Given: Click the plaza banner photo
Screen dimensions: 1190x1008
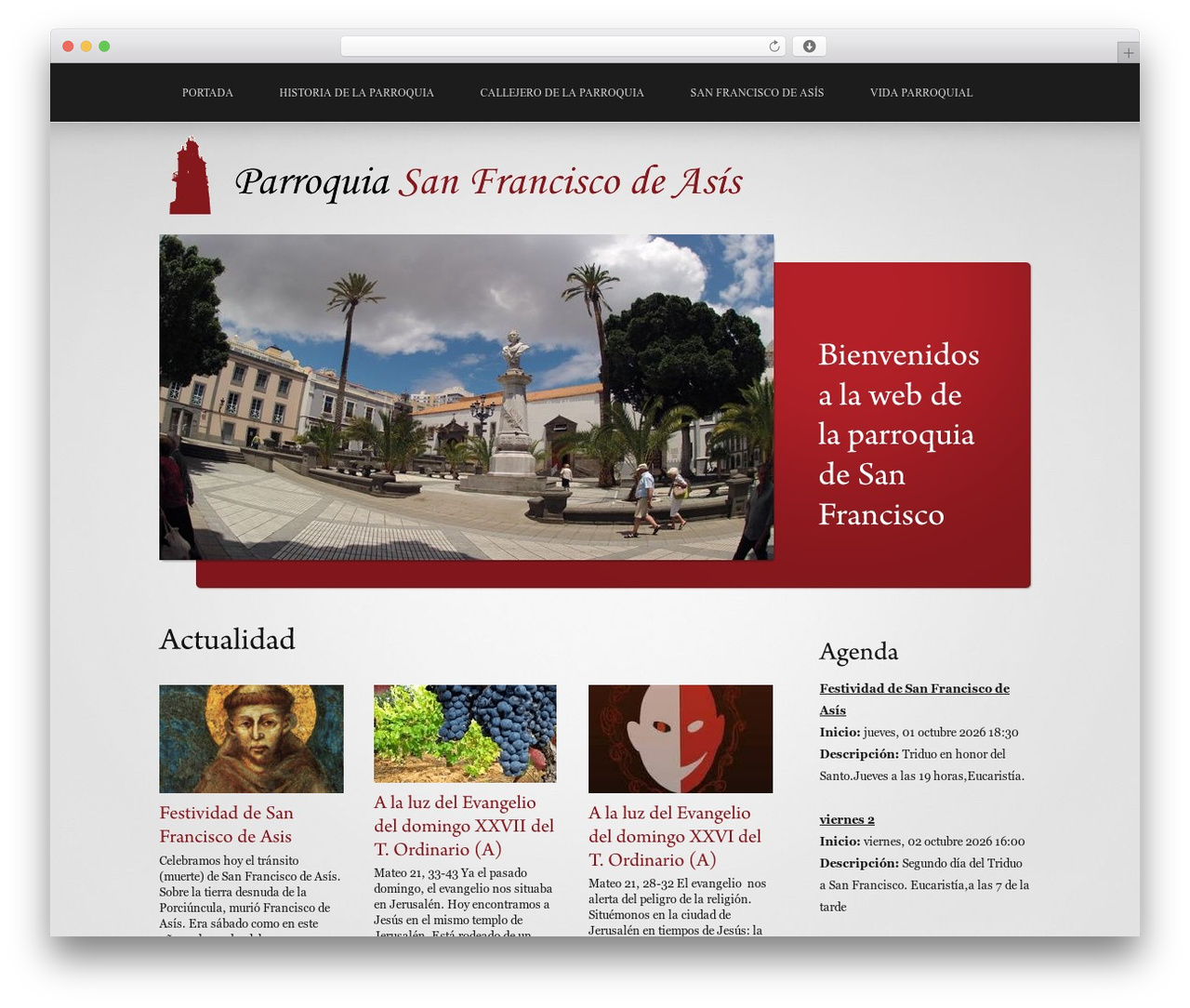Looking at the screenshot, I should point(467,397).
